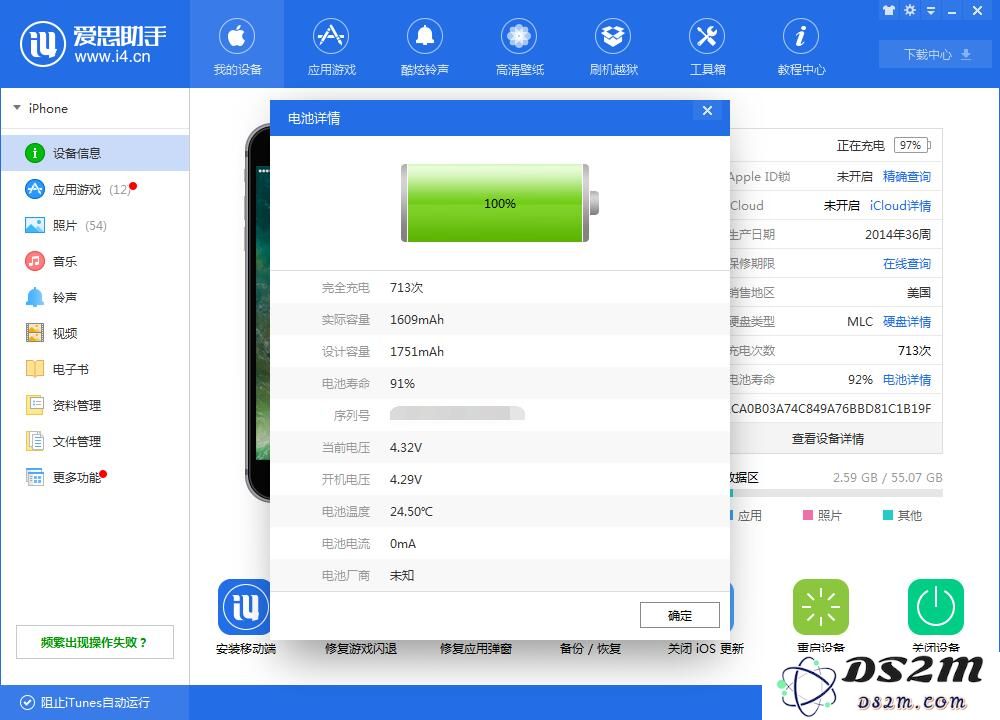Click the storage usage bar
1000x720 pixels.
click(x=836, y=493)
